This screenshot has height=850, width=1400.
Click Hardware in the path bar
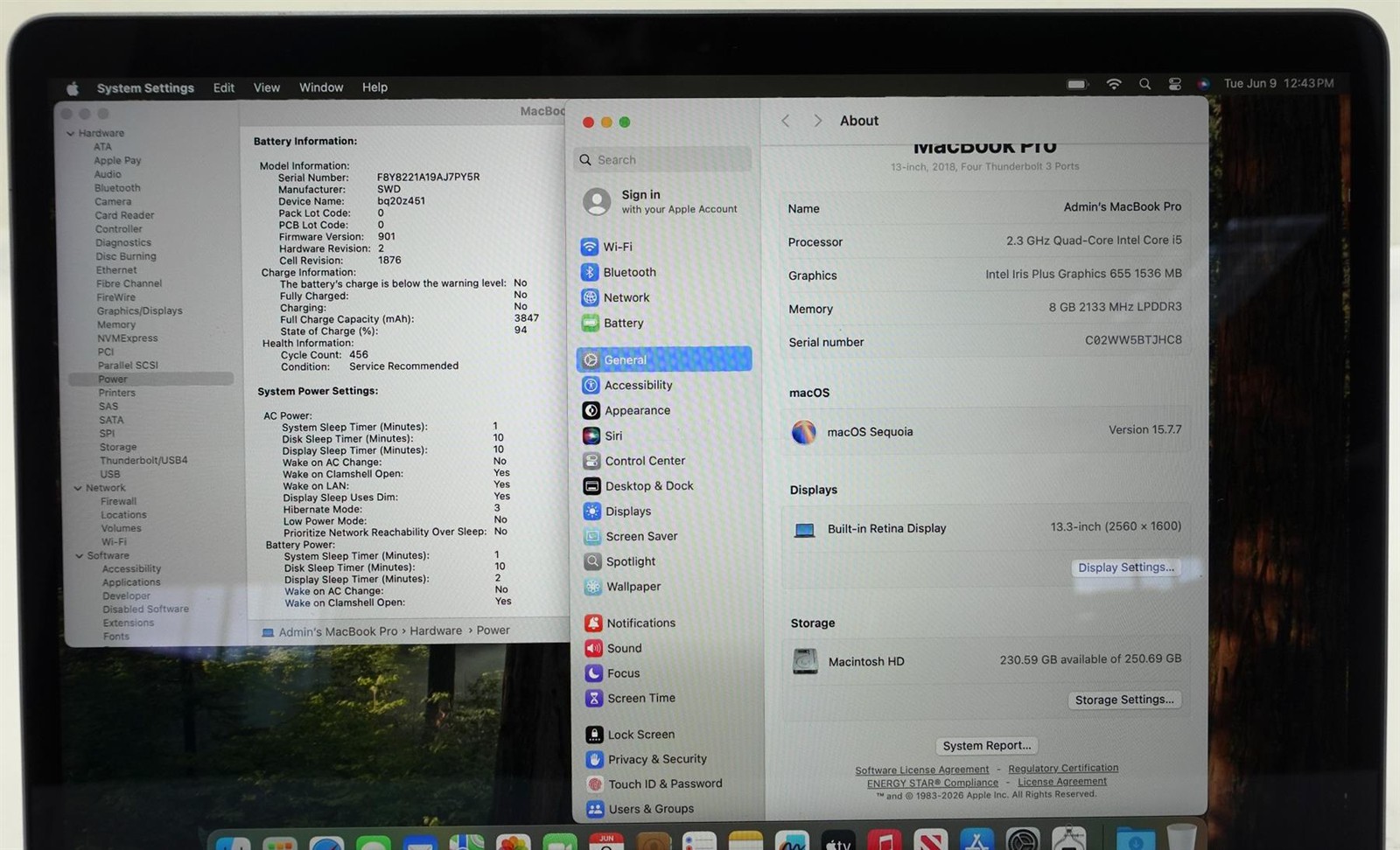(436, 631)
